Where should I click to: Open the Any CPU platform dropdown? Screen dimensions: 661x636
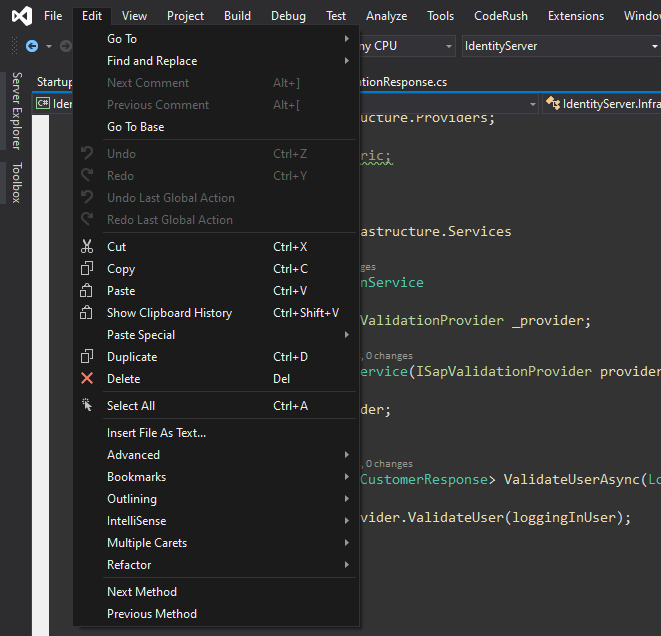[x=449, y=46]
